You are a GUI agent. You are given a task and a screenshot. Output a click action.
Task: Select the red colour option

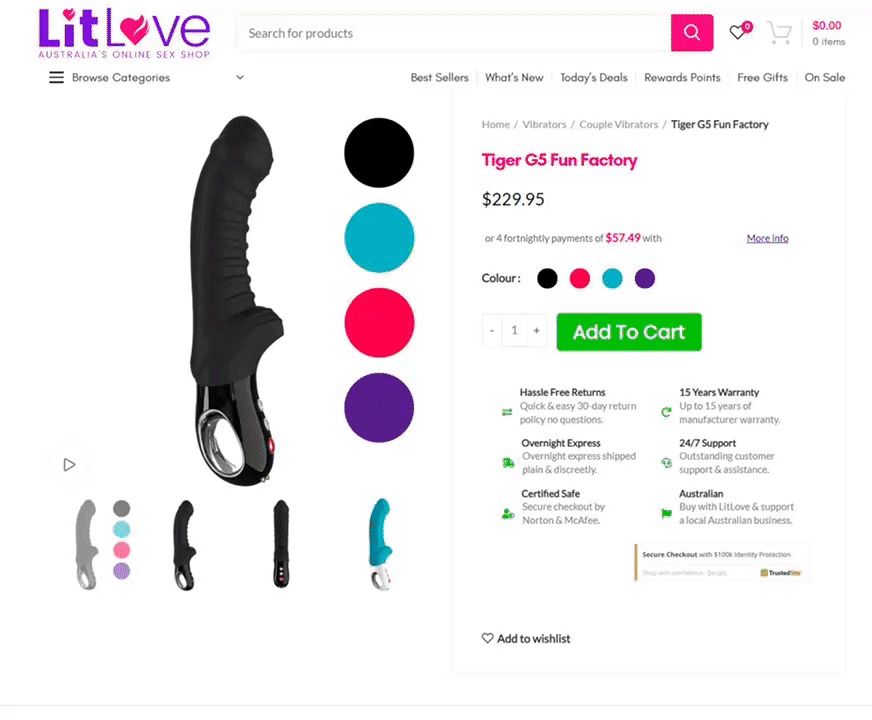coord(579,278)
